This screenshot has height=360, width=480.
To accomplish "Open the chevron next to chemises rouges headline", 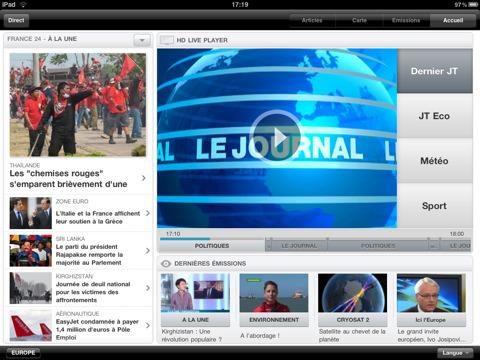I will click(144, 178).
